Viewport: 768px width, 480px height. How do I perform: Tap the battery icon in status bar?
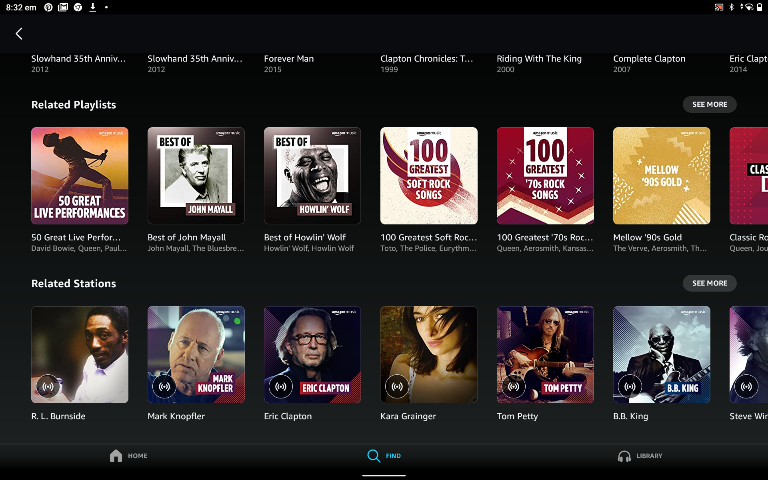pyautogui.click(x=760, y=7)
